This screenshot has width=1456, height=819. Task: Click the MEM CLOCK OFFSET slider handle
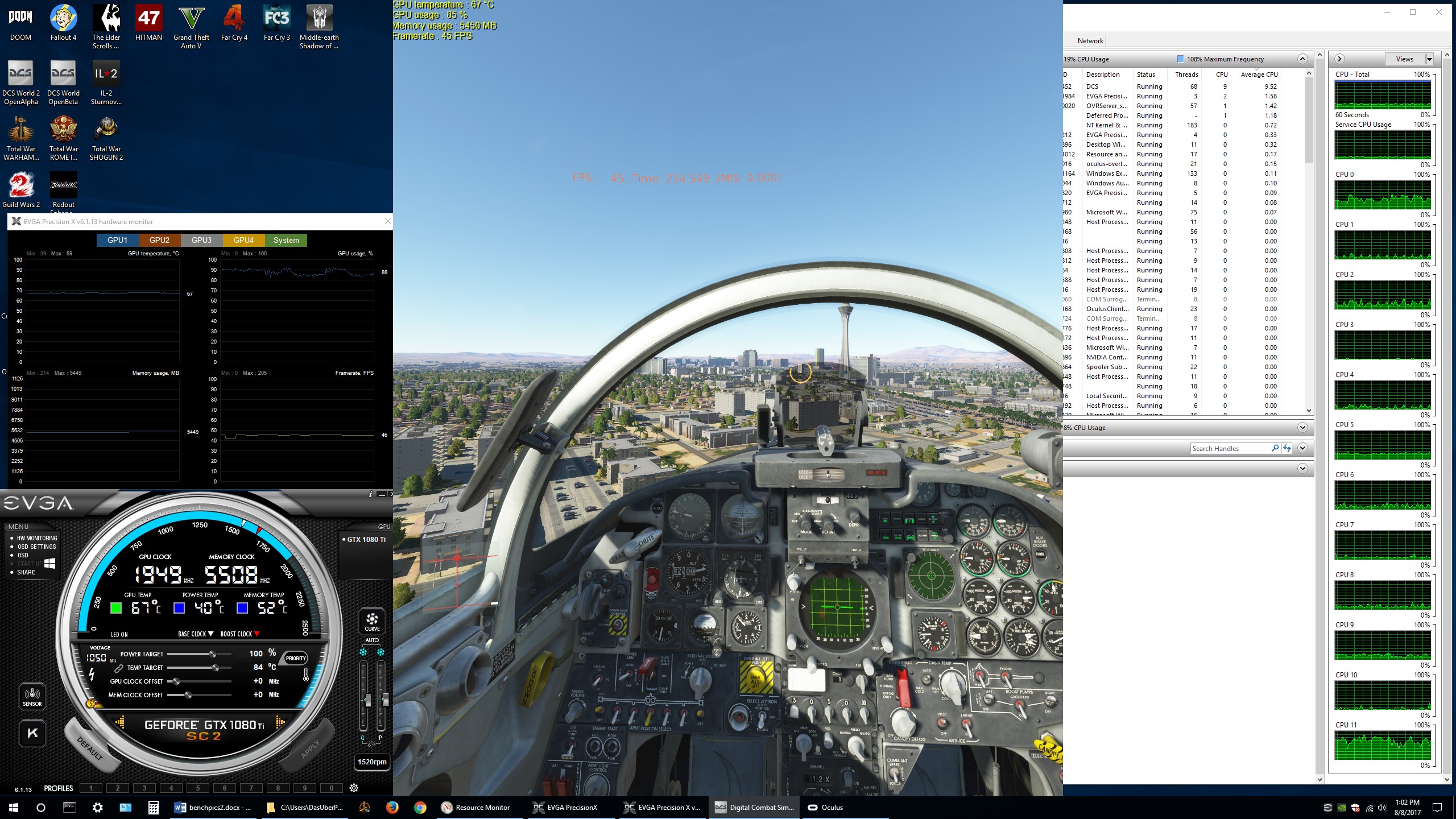pyautogui.click(x=188, y=695)
